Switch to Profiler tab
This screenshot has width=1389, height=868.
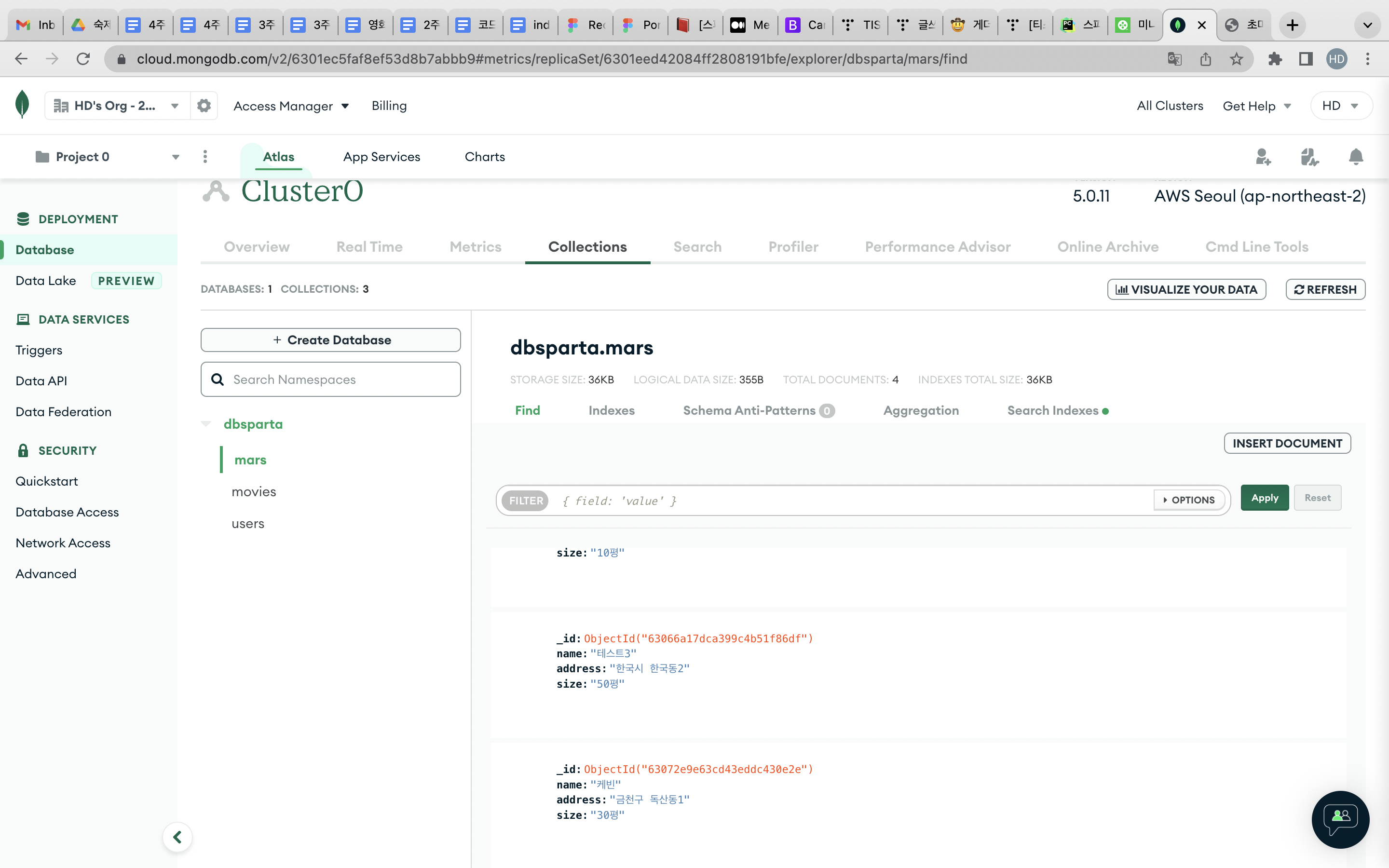[x=793, y=247]
